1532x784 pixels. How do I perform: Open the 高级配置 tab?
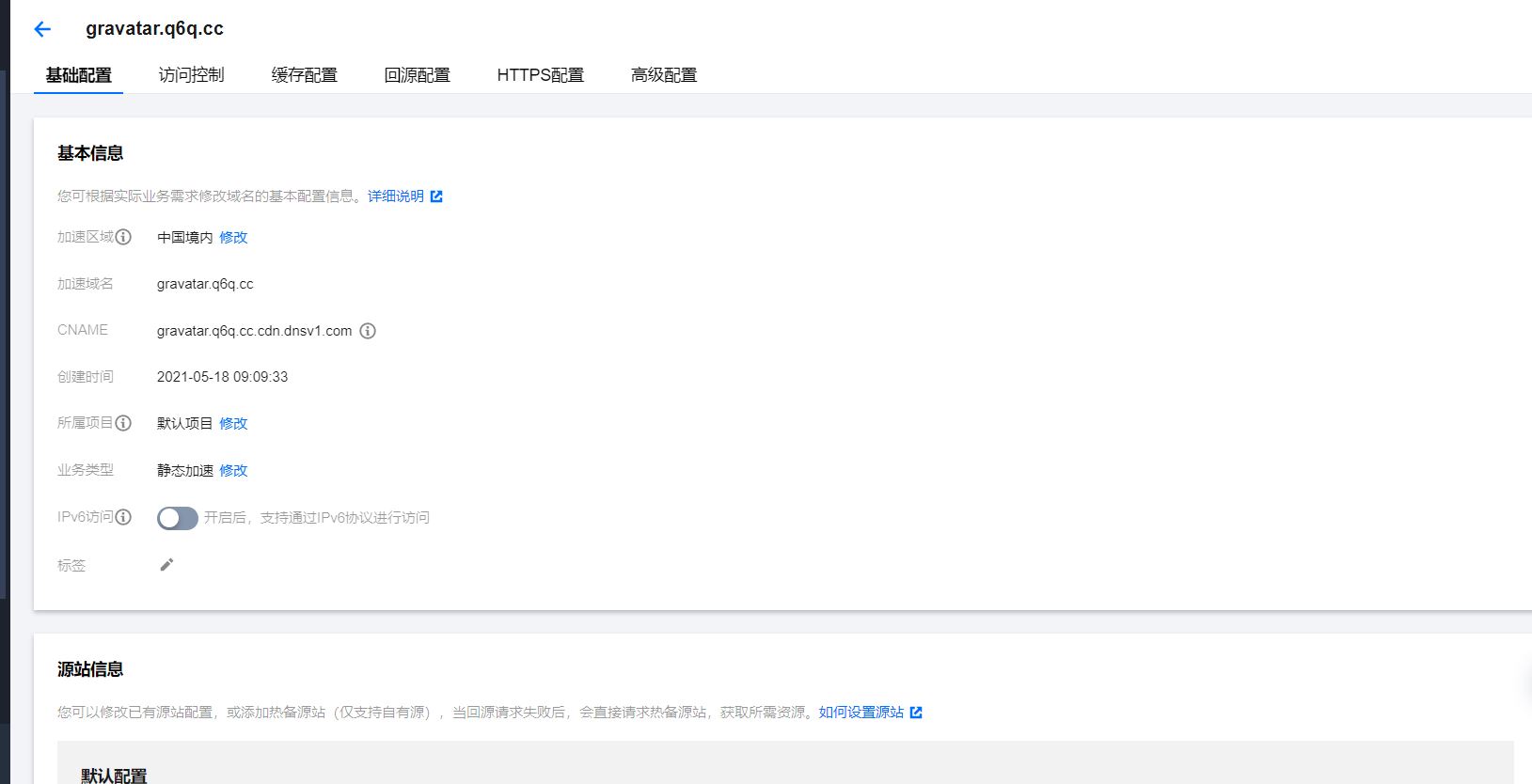pyautogui.click(x=663, y=75)
